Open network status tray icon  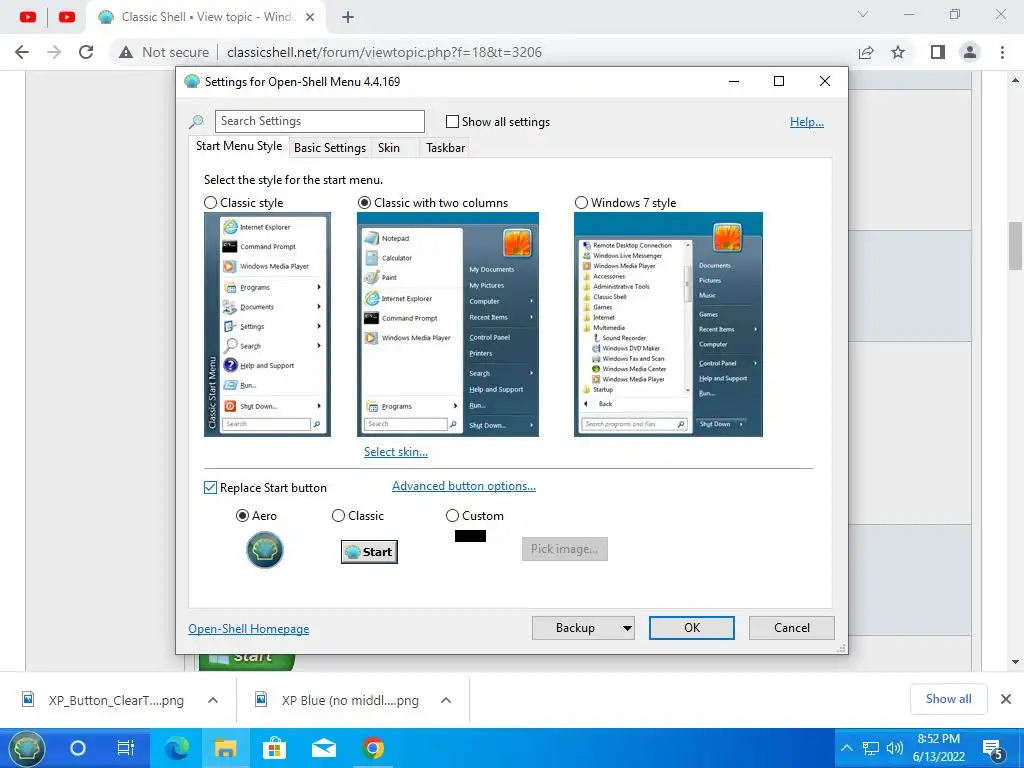coord(871,748)
